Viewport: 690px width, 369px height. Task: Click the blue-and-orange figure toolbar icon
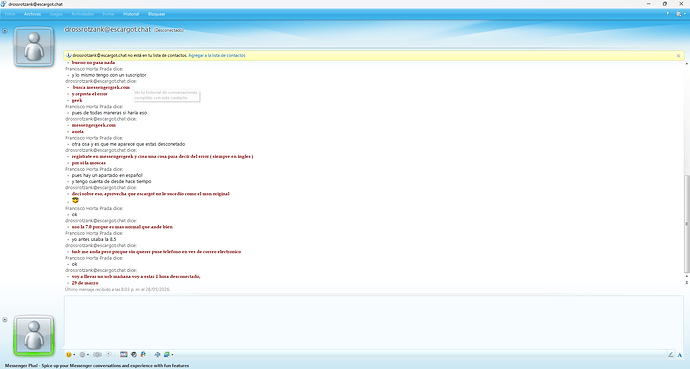click(x=143, y=354)
